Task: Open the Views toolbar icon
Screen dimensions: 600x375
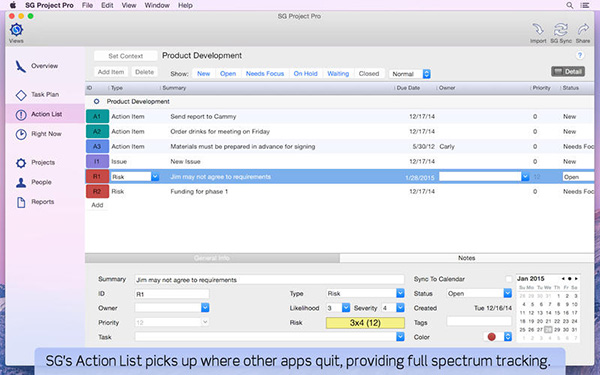Action: [16, 30]
